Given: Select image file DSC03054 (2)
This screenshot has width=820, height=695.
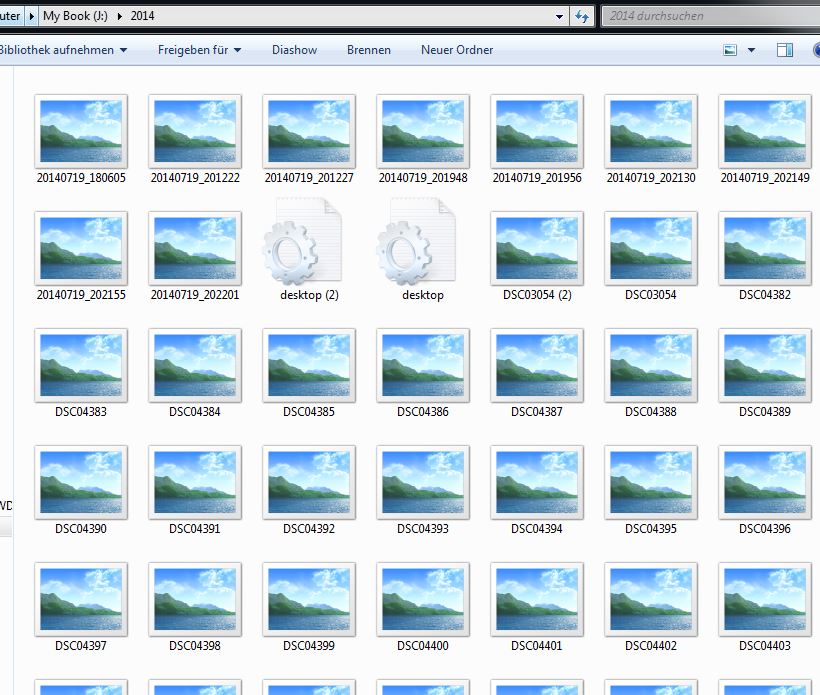Looking at the screenshot, I should pos(537,256).
